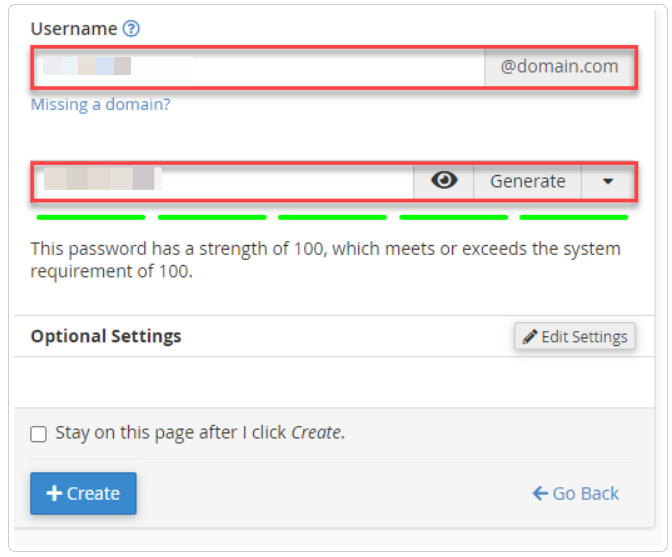Click the @domain.com domain suffix box
The image size is (672, 557).
point(559,67)
